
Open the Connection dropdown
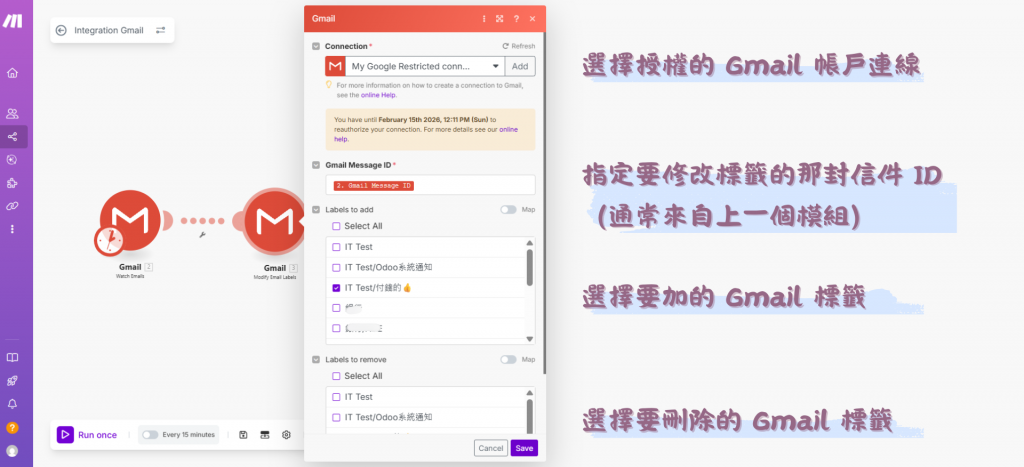point(424,66)
